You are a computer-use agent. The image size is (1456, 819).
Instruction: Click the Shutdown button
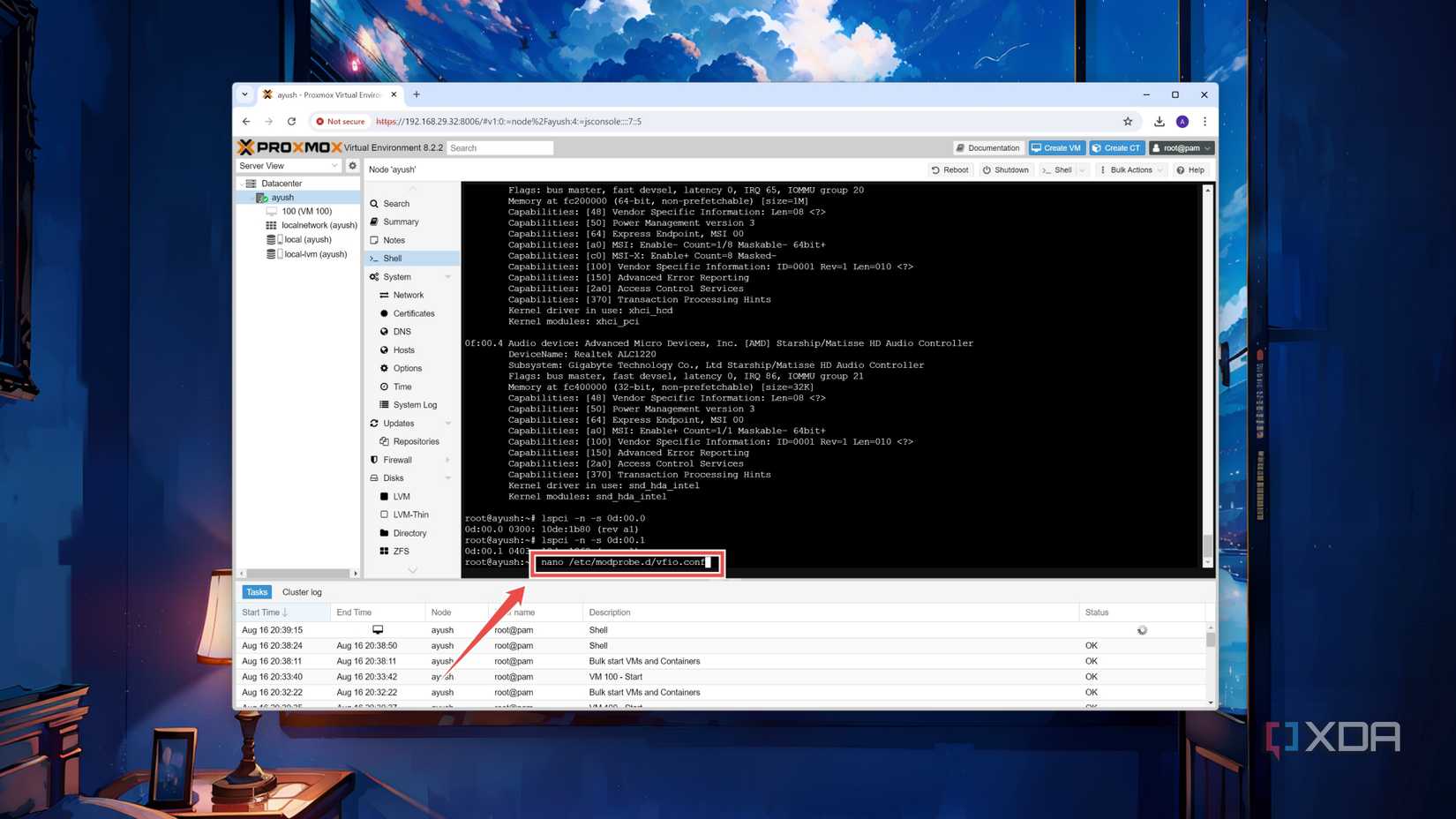coord(1005,169)
